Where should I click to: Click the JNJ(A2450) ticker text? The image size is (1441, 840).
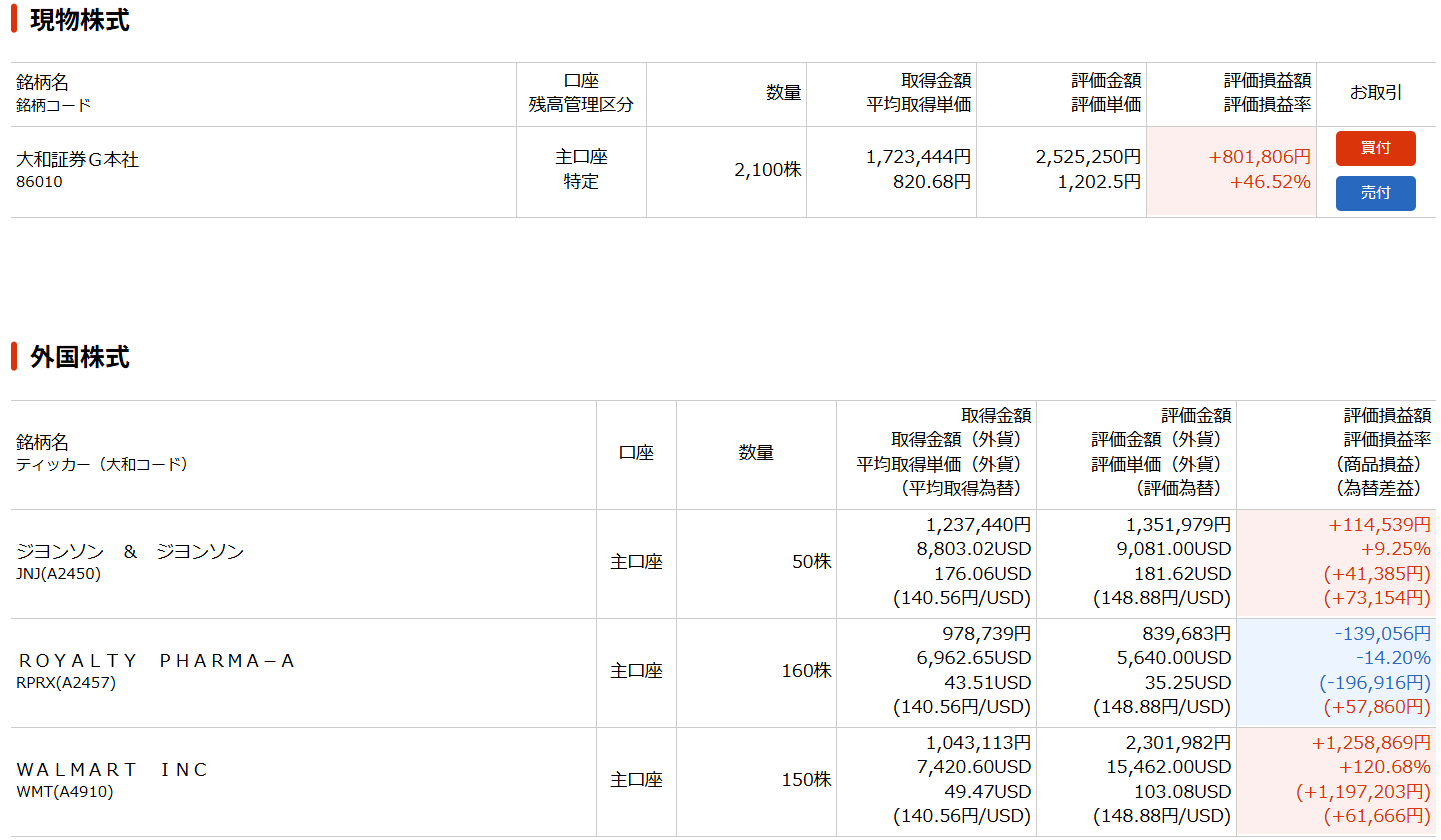tap(58, 574)
